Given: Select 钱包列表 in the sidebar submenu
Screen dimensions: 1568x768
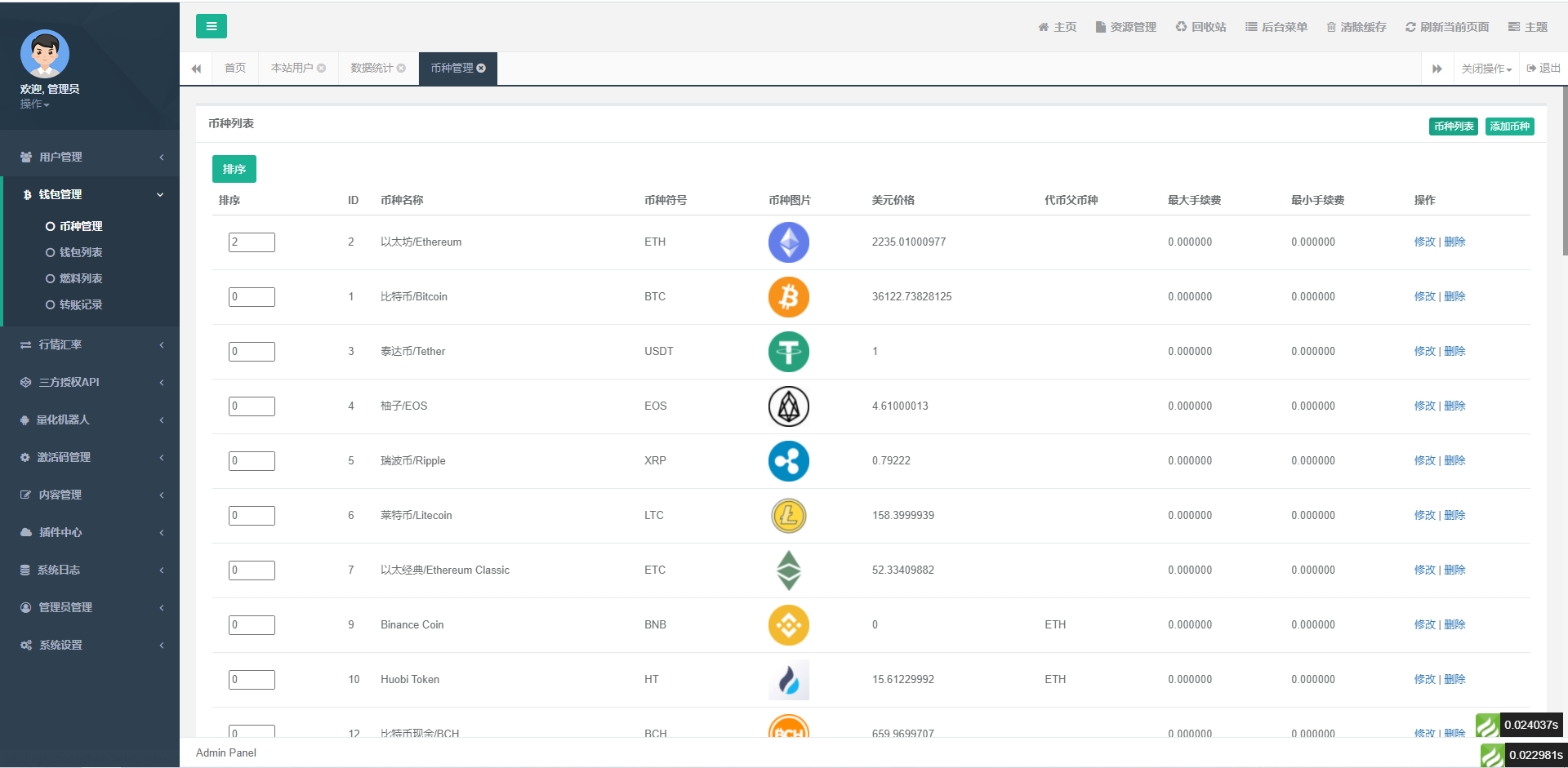Looking at the screenshot, I should click(80, 252).
